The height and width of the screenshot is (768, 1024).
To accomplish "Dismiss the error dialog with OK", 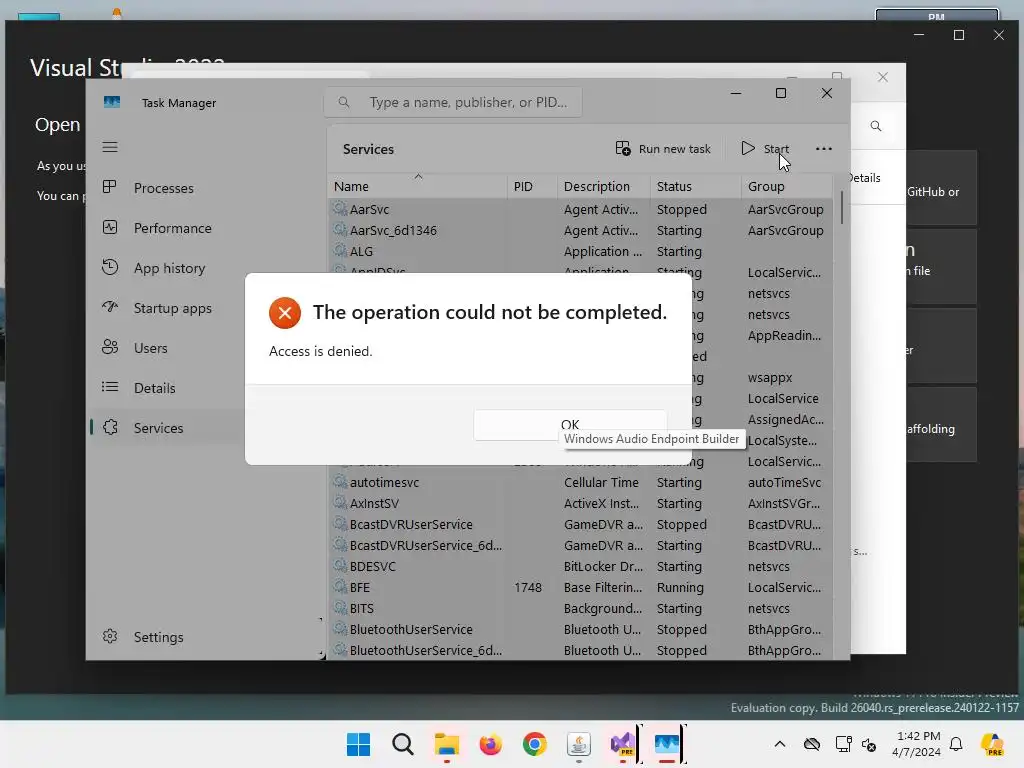I will pos(570,425).
